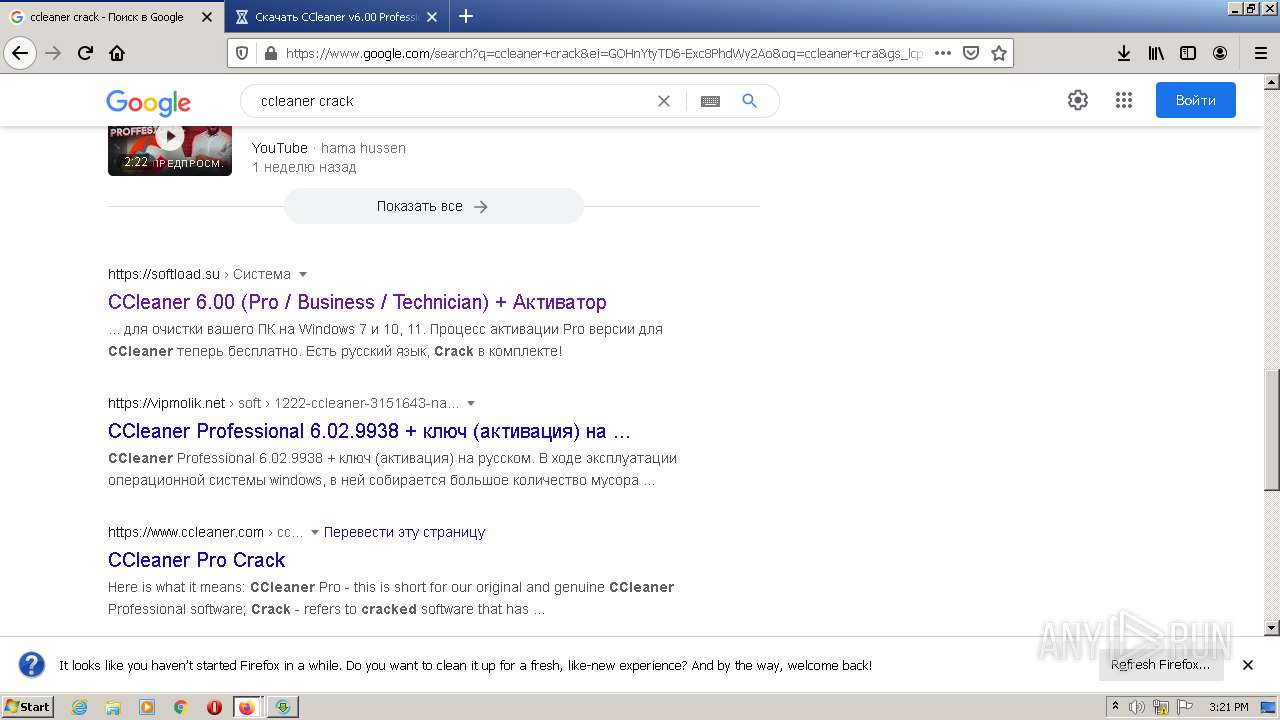Open Firefox hamburger menu
This screenshot has height=720, width=1280.
point(1260,53)
